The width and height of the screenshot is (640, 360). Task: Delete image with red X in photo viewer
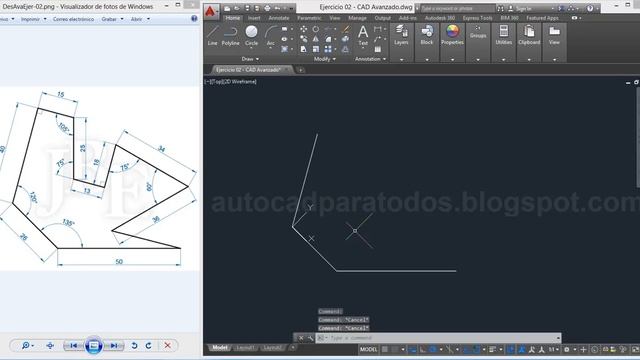click(167, 346)
